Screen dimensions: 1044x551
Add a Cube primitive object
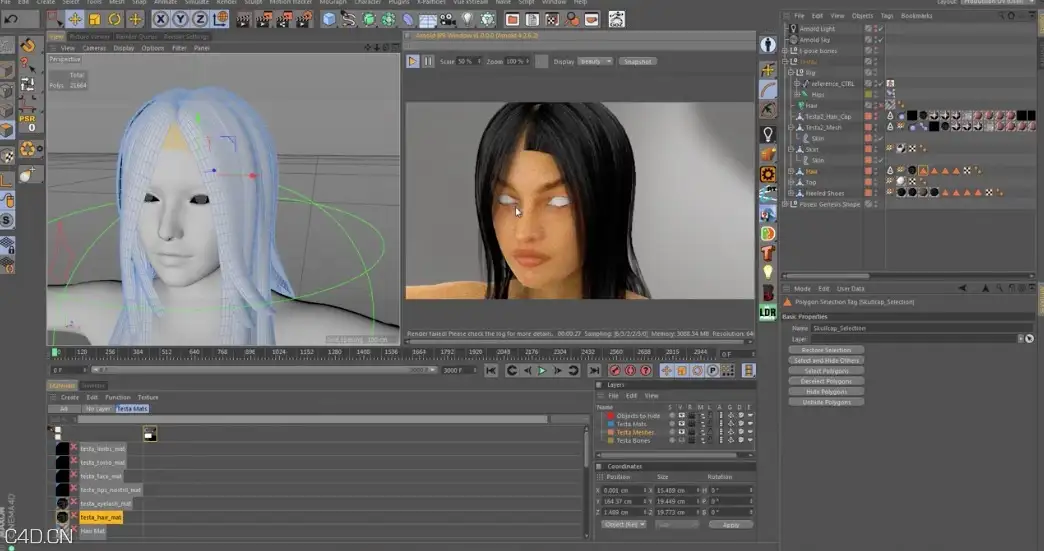pyautogui.click(x=329, y=19)
